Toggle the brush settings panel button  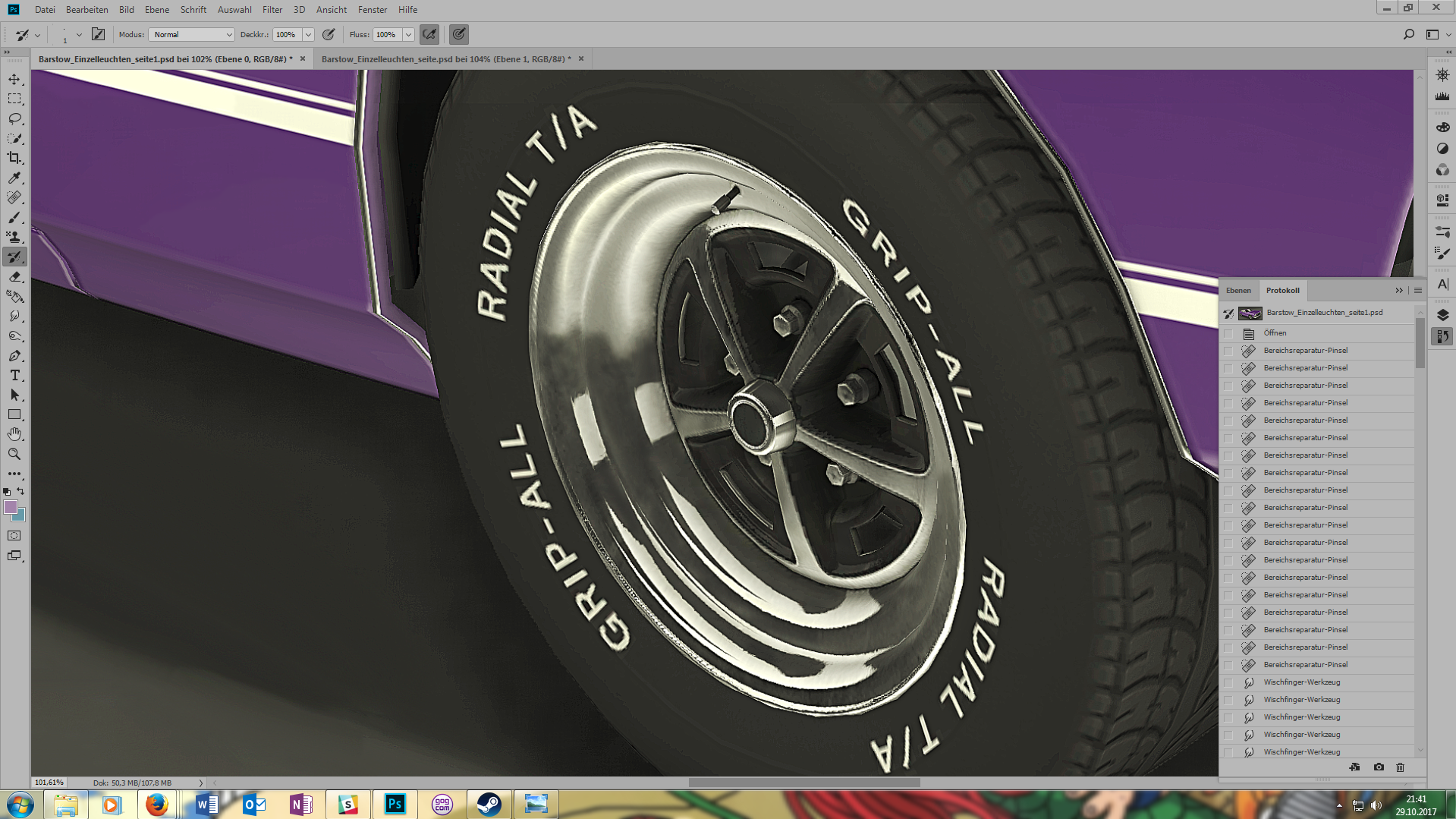pyautogui.click(x=98, y=34)
